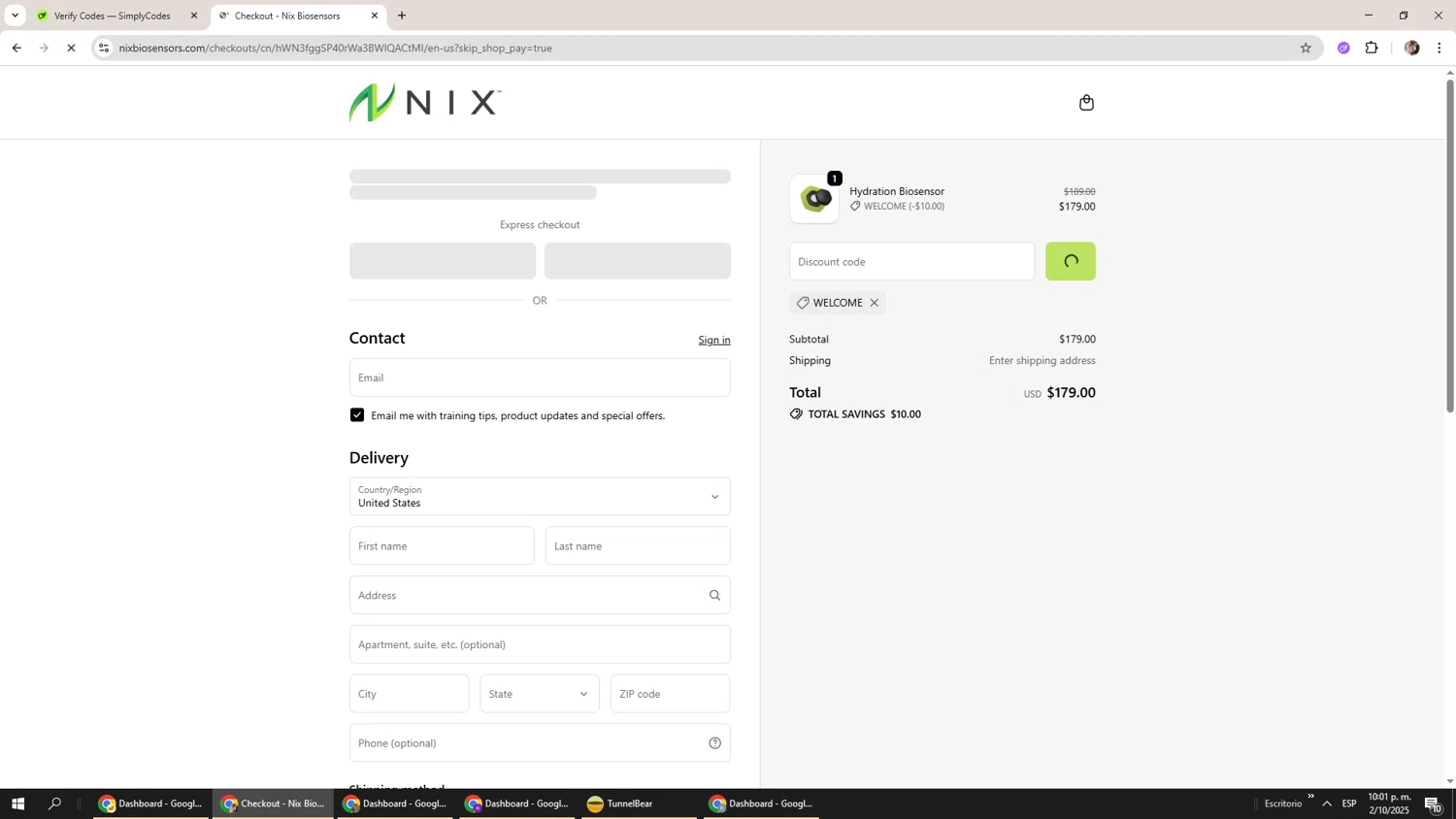Open the Checkout Nix Bio taskbar window

273,803
